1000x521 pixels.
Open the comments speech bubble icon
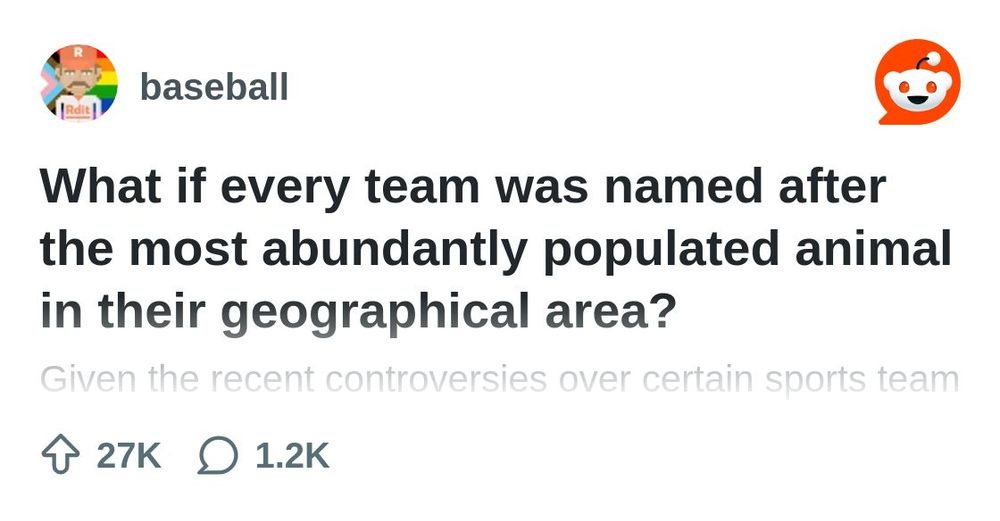tap(217, 455)
